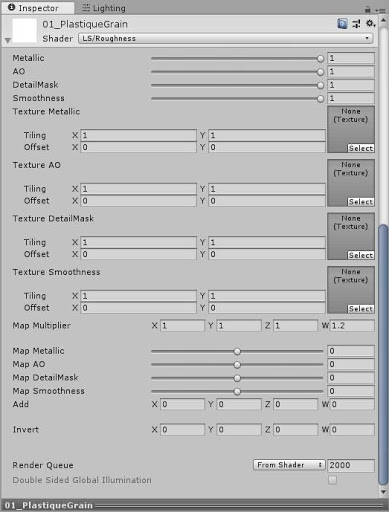Click the DetailMask value field

pyautogui.click(x=351, y=85)
